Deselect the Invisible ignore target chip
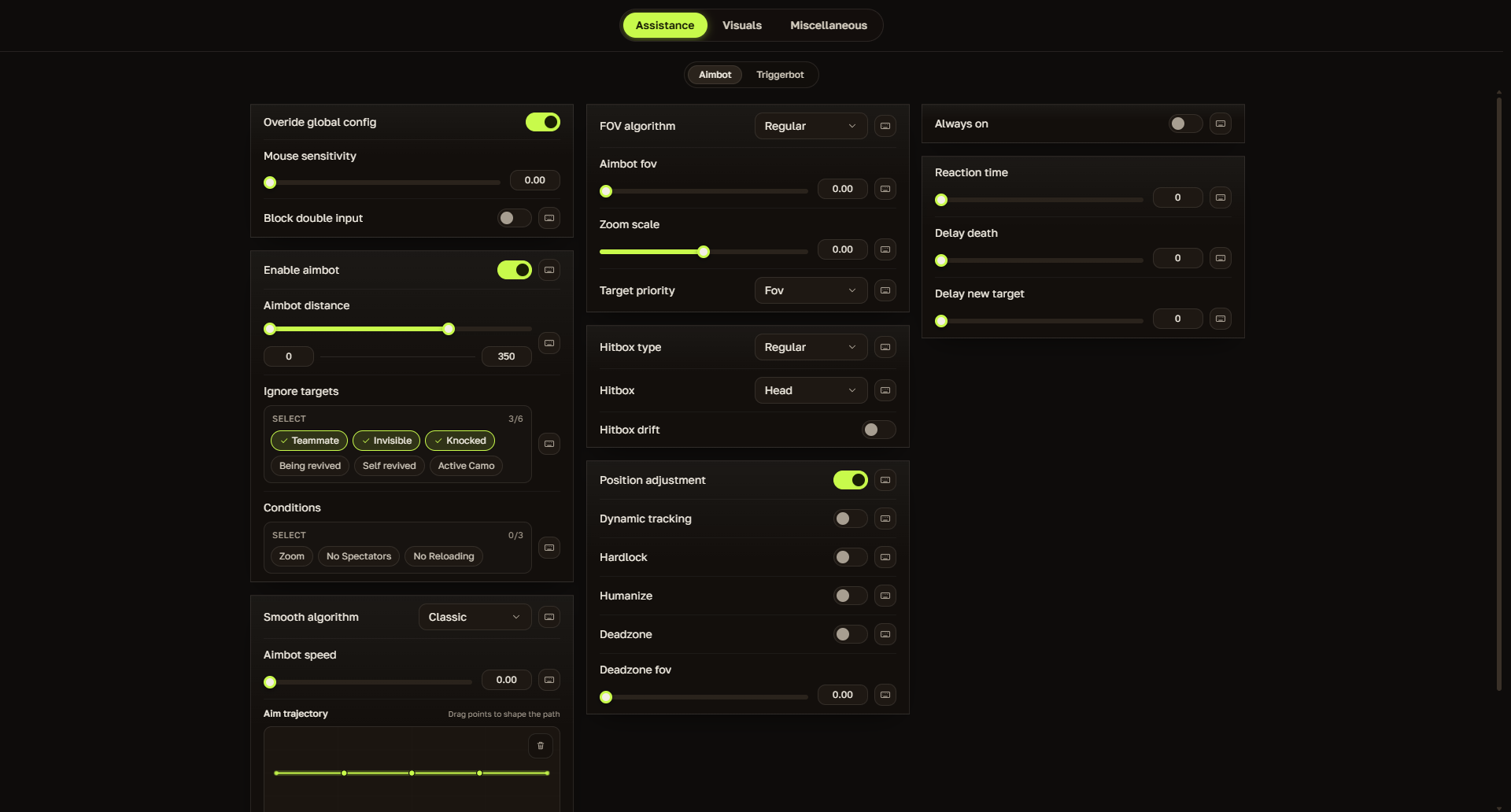 click(x=386, y=441)
